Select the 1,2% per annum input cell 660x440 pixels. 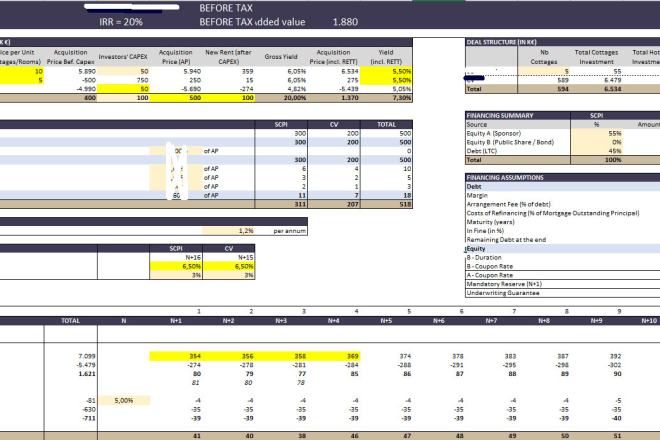click(228, 231)
